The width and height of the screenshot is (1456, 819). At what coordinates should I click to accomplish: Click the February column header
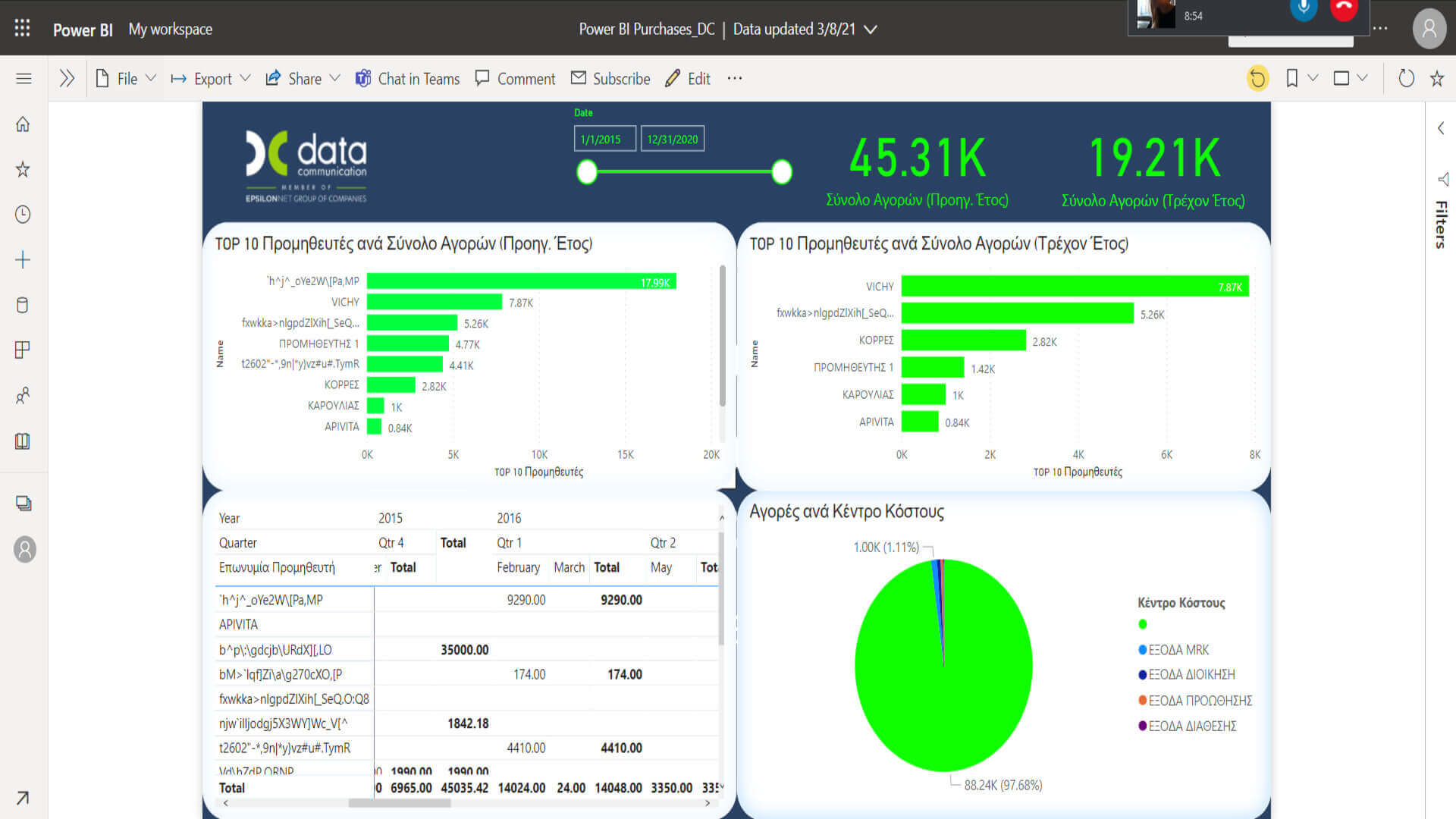(x=518, y=567)
